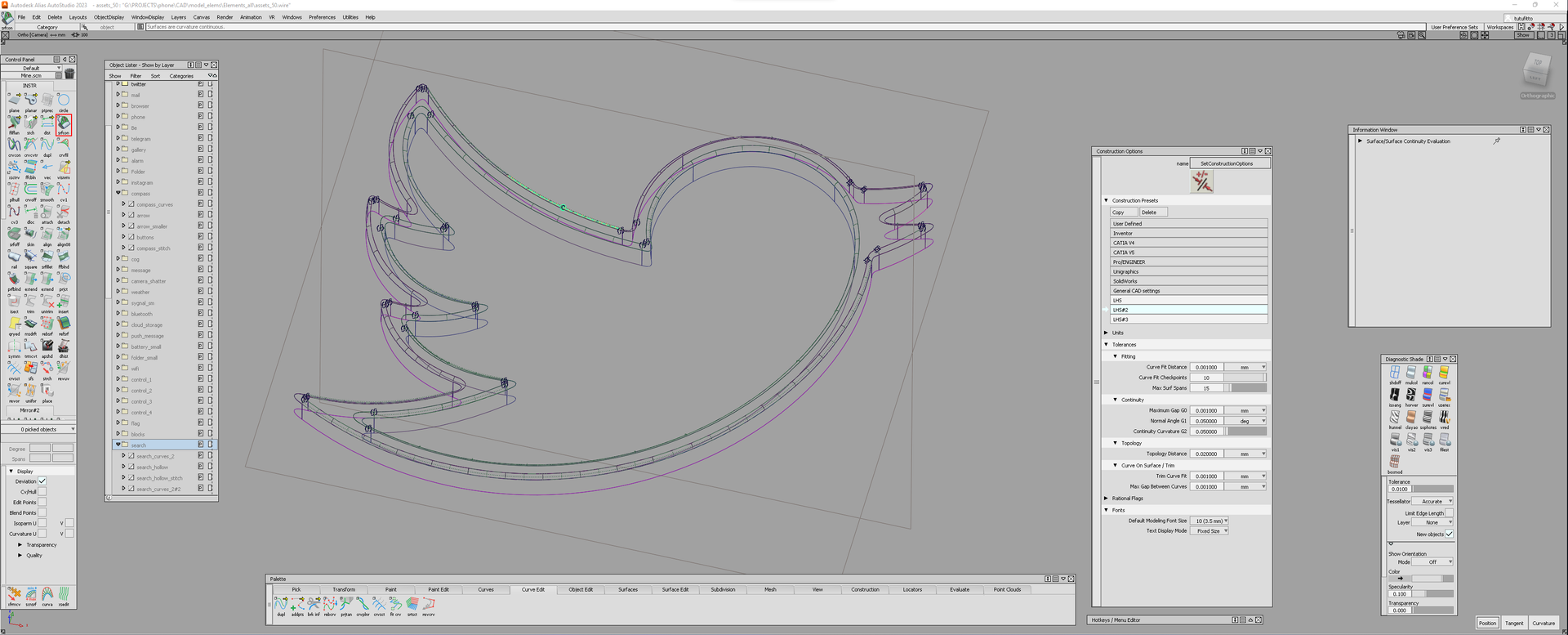
Task: Select the dupl curve tool in Palette
Action: click(281, 606)
